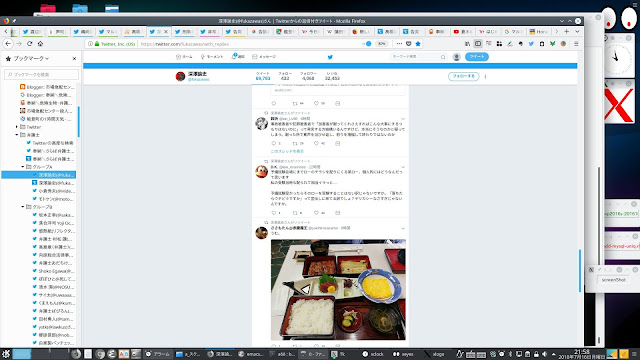Screen dimensions: 640x360
Task: Select the highlighted 深澤諭史 bookmark
Action: tap(39, 175)
